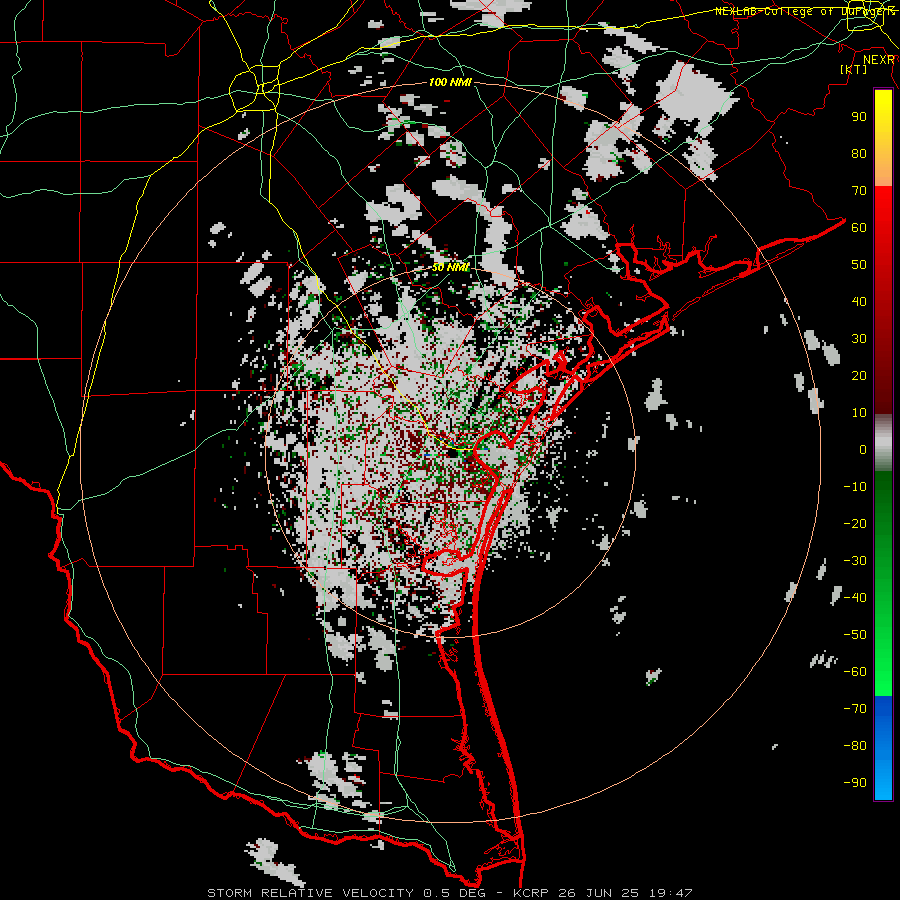Click the 50 value on velocity scale
The image size is (900, 900).
(859, 265)
